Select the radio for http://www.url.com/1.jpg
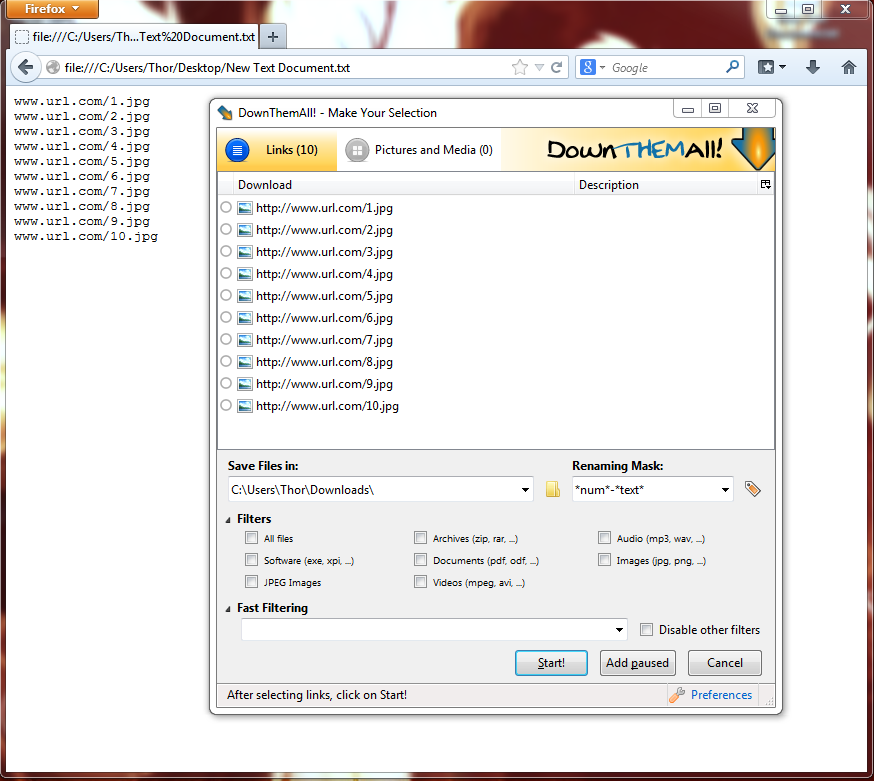Viewport: 874px width, 781px height. coord(226,207)
